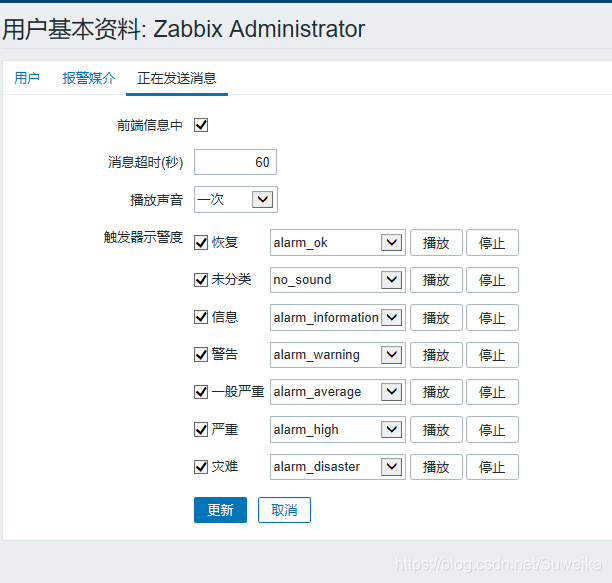Screen dimensions: 612x583
Task: Click the 更新 update button
Action: [221, 510]
